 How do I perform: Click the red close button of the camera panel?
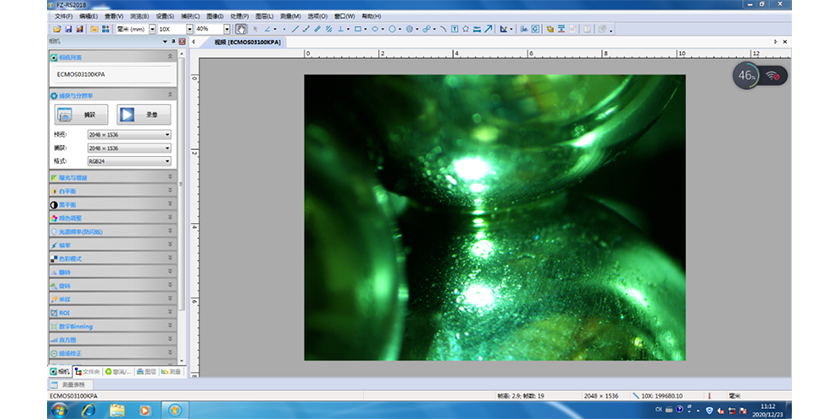pyautogui.click(x=182, y=42)
